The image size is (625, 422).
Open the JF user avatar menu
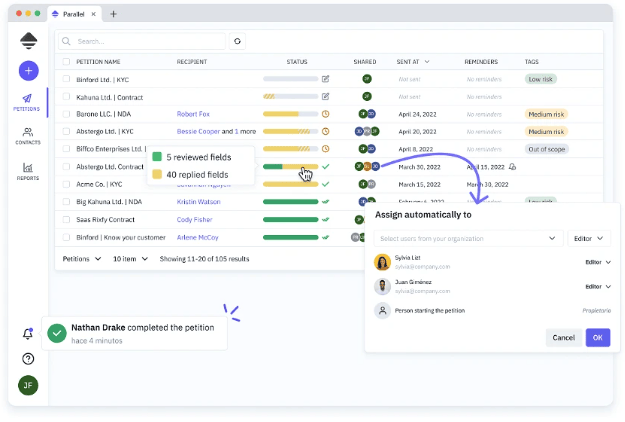click(x=28, y=385)
